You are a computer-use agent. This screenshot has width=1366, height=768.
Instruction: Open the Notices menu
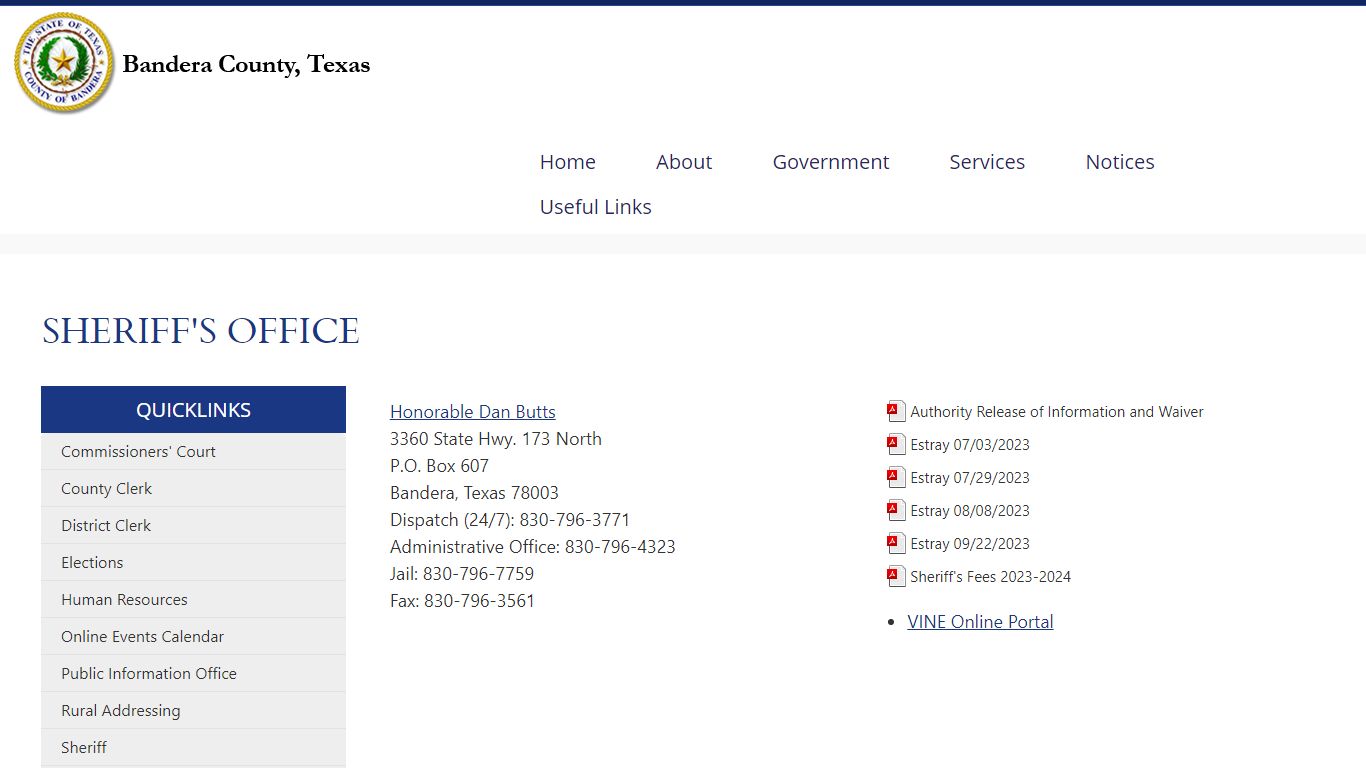tap(1120, 162)
